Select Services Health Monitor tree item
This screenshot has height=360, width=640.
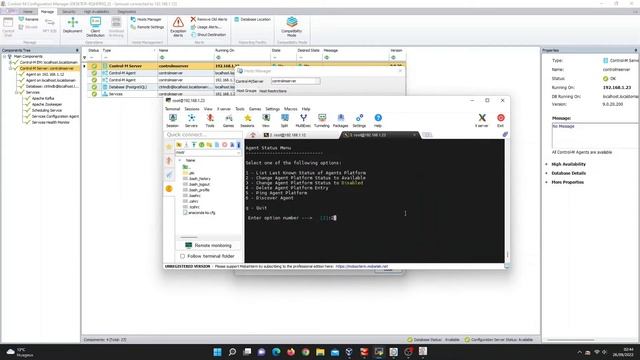50,122
